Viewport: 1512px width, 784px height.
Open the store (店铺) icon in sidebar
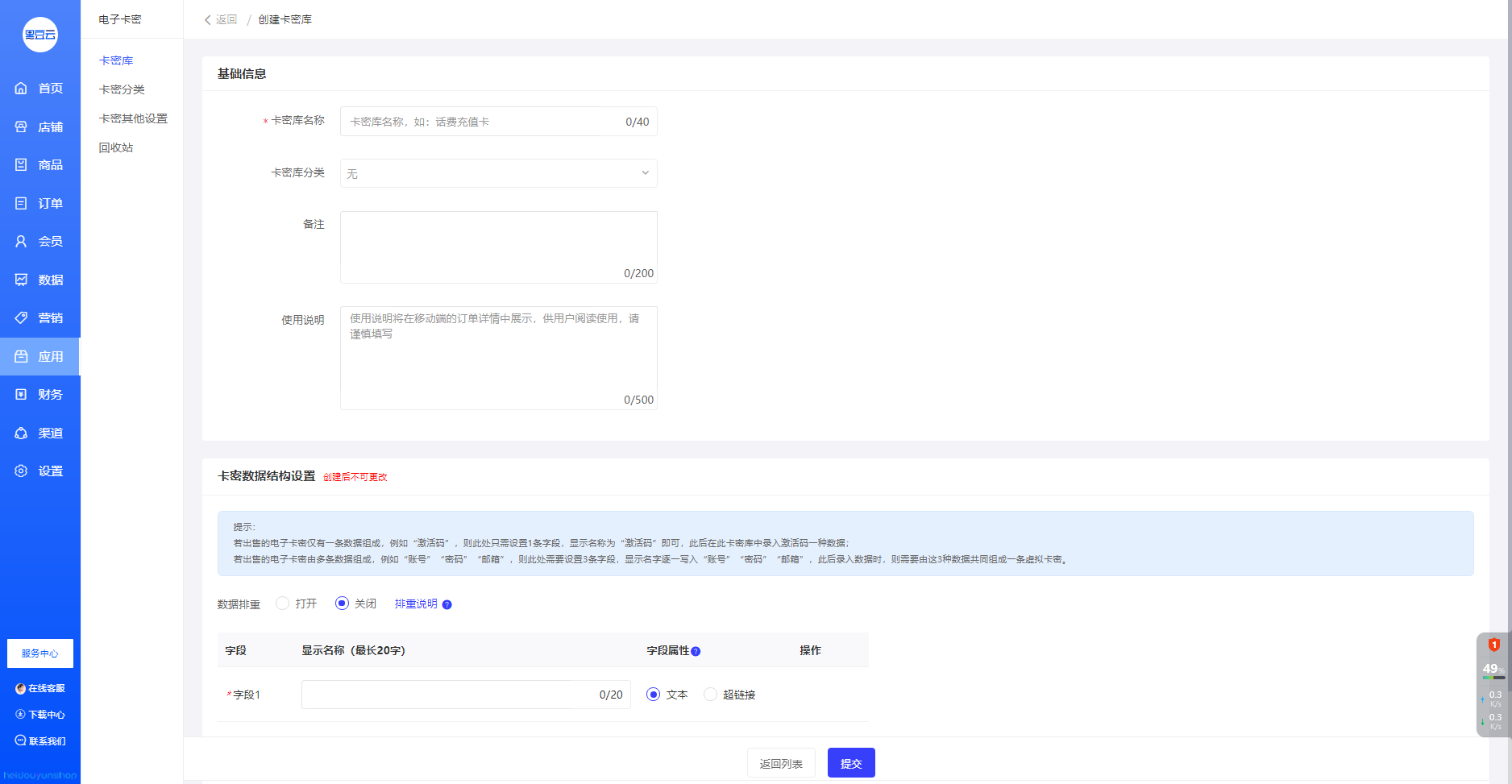click(x=21, y=127)
